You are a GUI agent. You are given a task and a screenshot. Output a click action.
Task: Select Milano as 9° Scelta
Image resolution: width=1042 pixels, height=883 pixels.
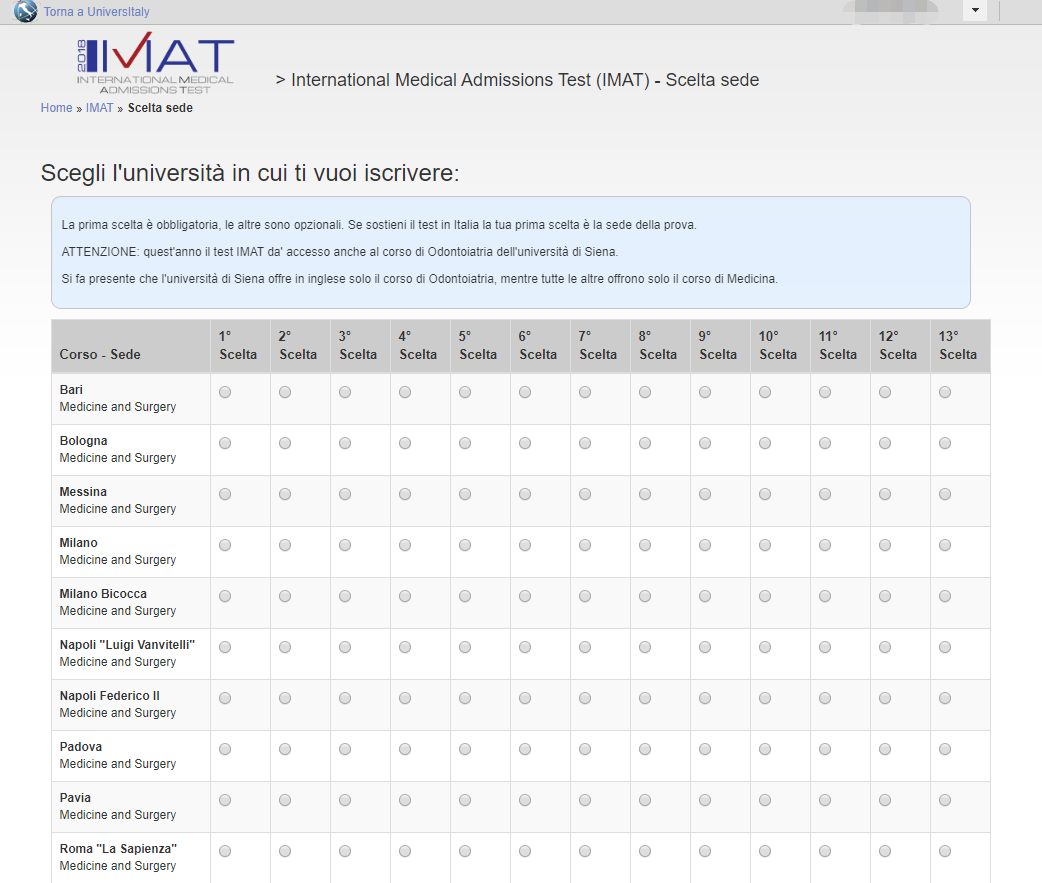[705, 545]
